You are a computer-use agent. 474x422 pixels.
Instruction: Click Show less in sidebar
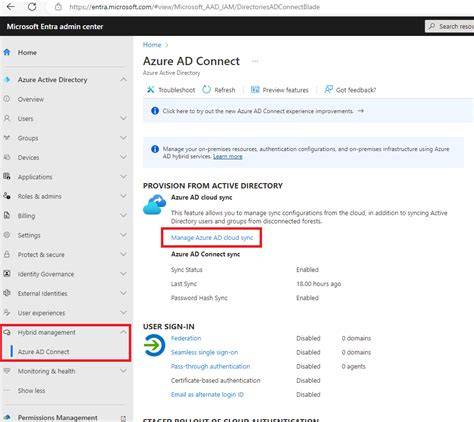coord(31,390)
